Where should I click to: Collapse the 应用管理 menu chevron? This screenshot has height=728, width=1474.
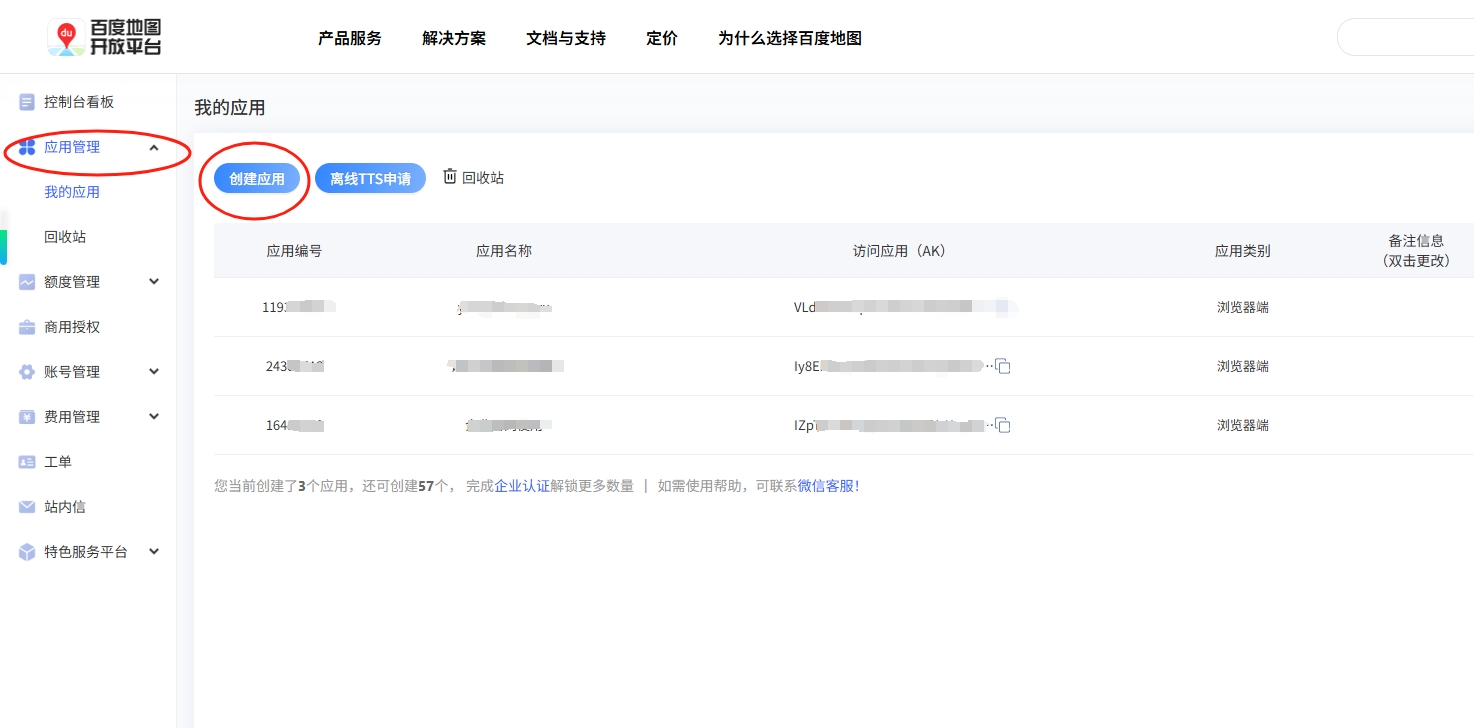[x=154, y=147]
